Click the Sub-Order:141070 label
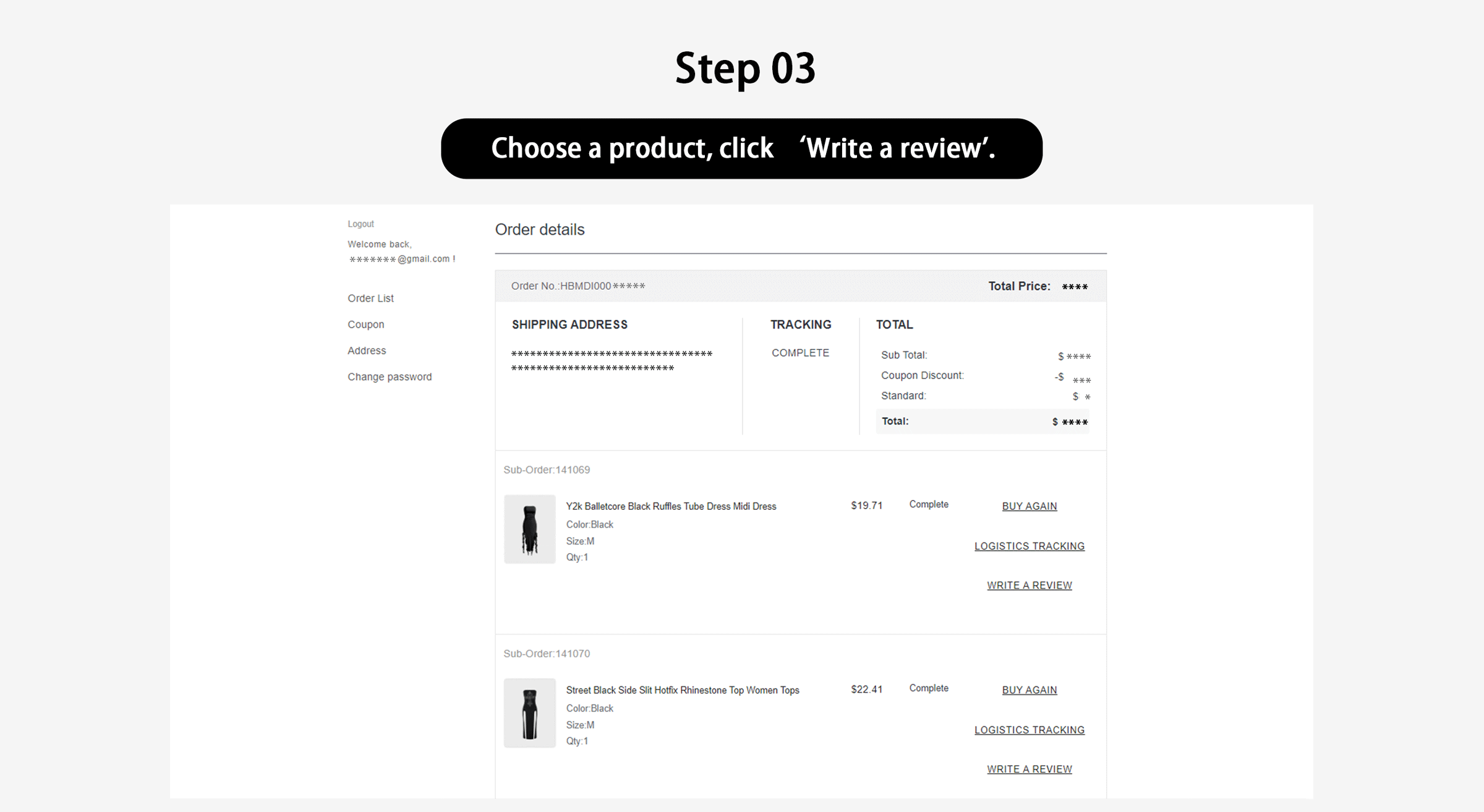1484x812 pixels. pyautogui.click(x=547, y=654)
